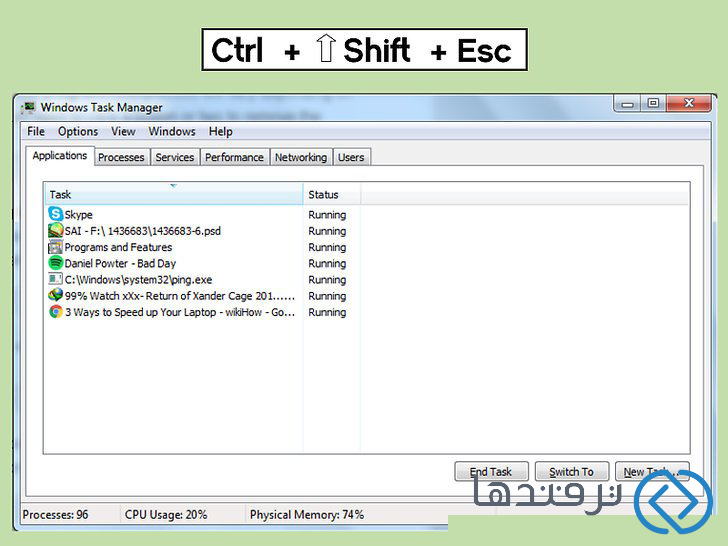Click Physical Memory: 74% in status bar

(307, 514)
